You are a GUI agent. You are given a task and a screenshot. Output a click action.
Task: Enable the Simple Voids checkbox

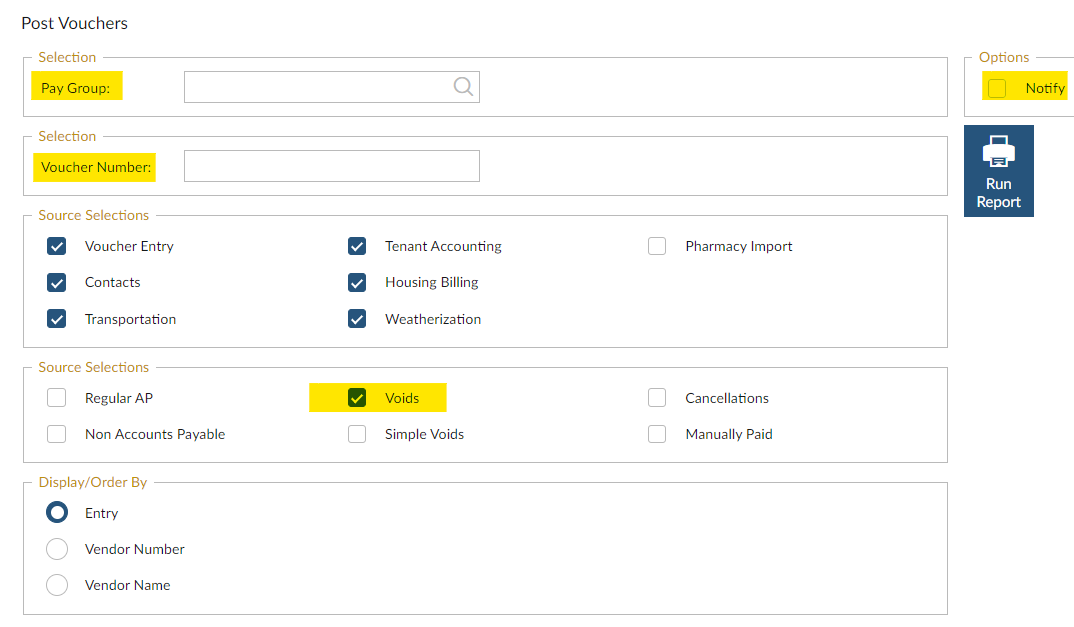[x=357, y=434]
